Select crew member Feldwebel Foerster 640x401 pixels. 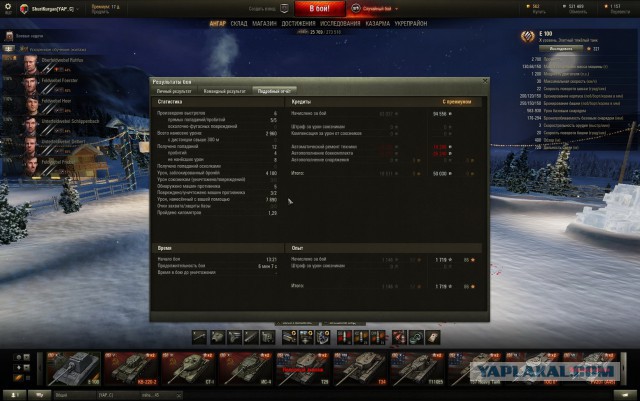(x=51, y=85)
